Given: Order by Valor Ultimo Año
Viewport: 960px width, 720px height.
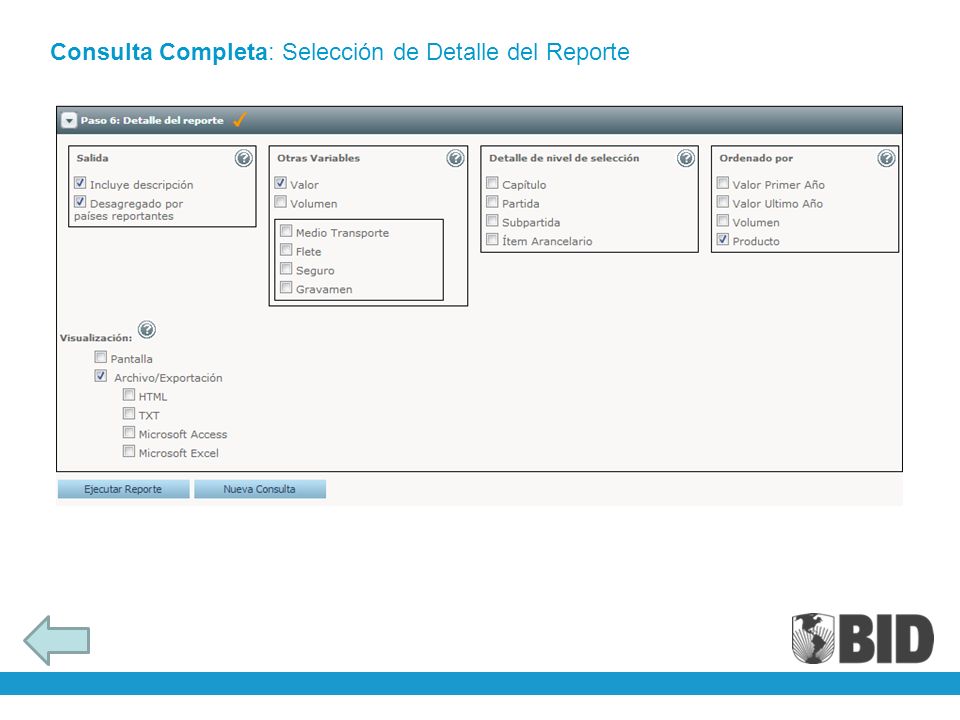Looking at the screenshot, I should (723, 202).
